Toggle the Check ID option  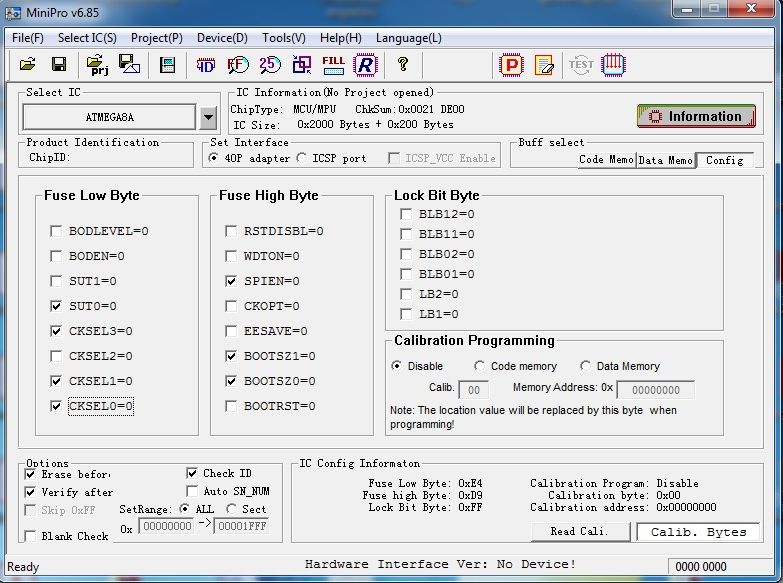(192, 473)
